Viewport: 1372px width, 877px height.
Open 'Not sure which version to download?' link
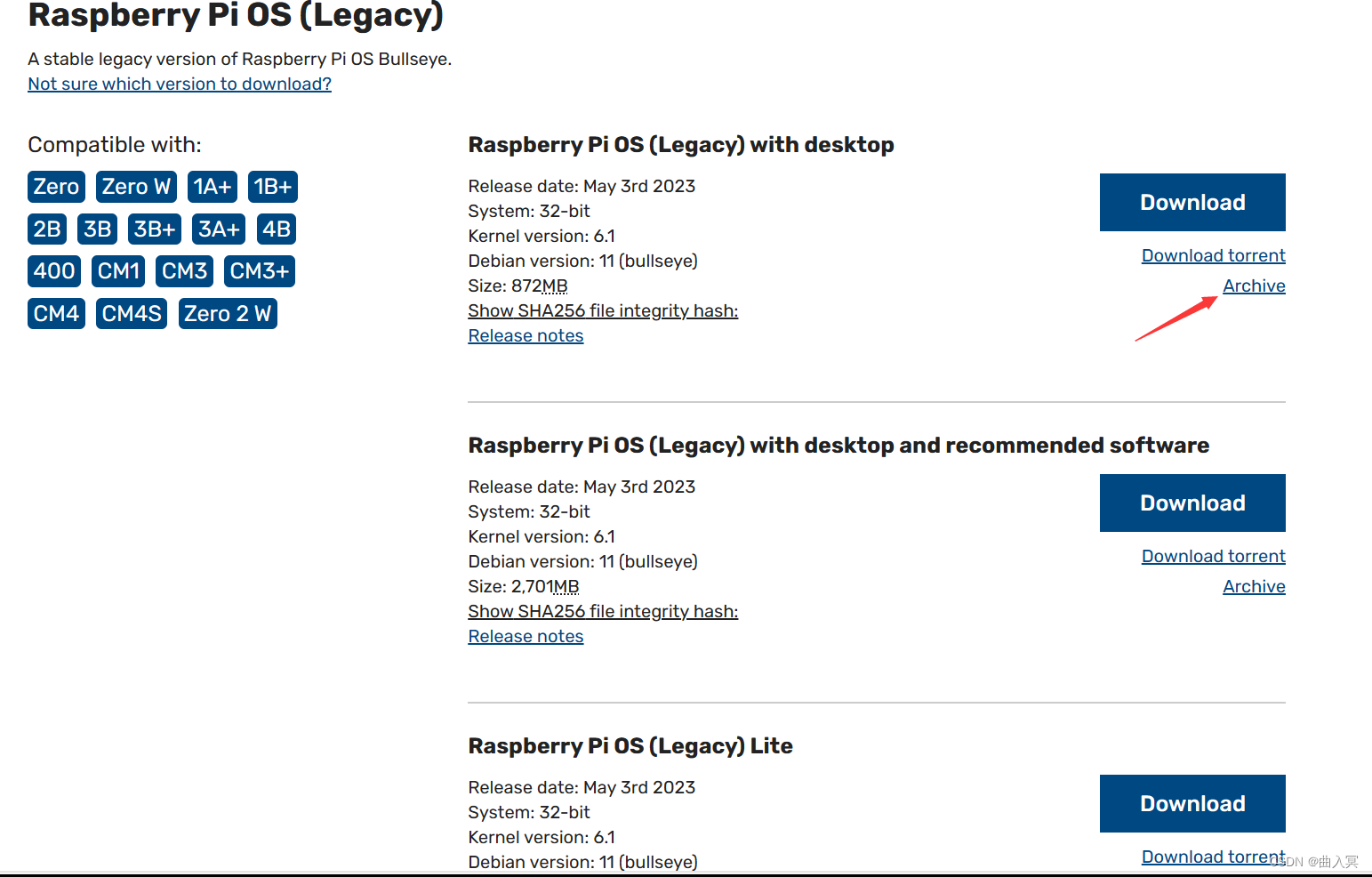(179, 84)
